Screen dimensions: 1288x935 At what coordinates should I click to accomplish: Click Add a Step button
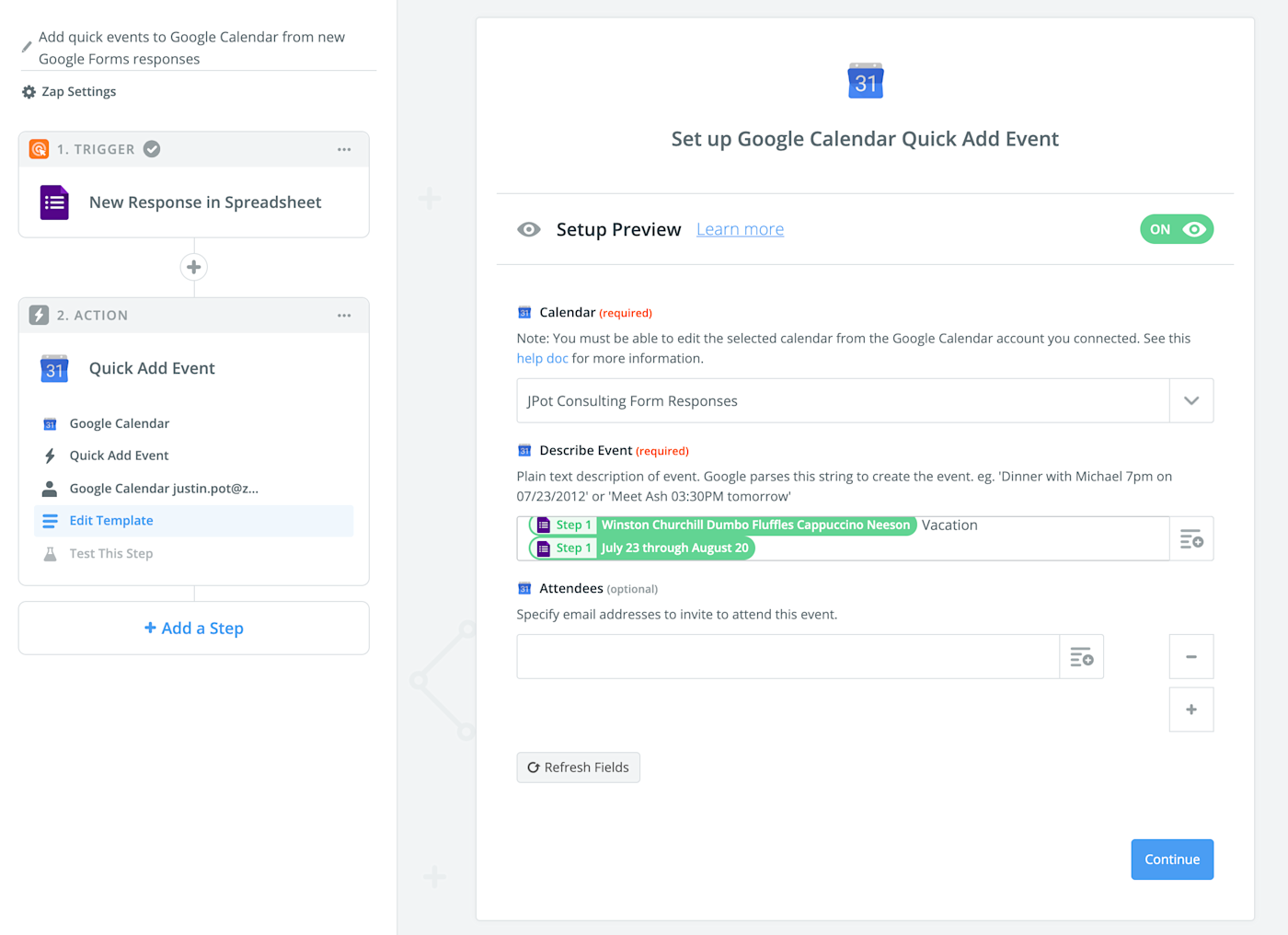tap(194, 629)
